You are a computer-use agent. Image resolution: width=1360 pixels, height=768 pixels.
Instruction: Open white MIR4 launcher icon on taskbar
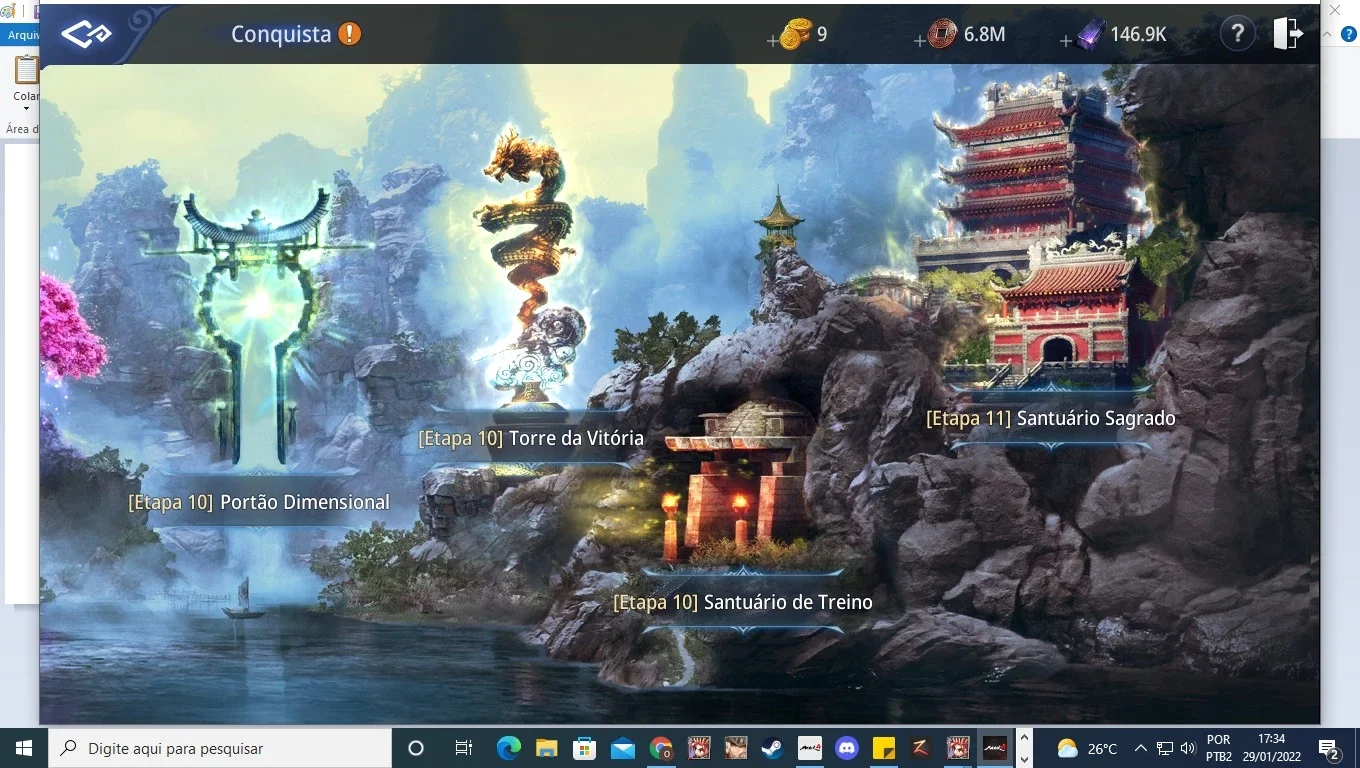(809, 748)
